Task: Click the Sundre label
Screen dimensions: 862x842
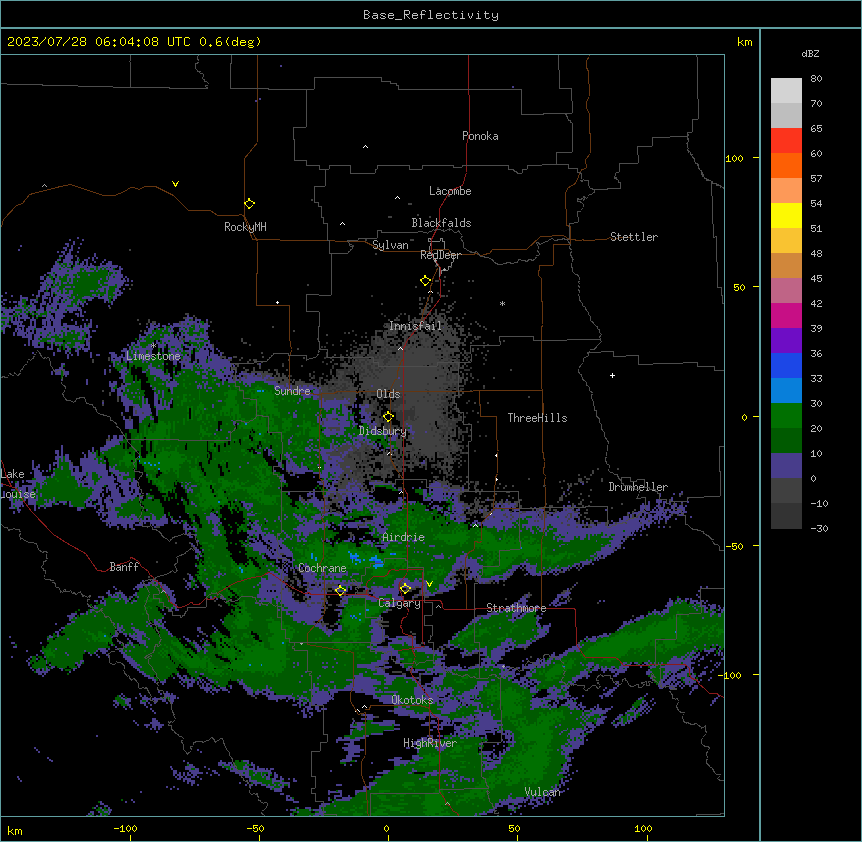Action: tap(292, 391)
